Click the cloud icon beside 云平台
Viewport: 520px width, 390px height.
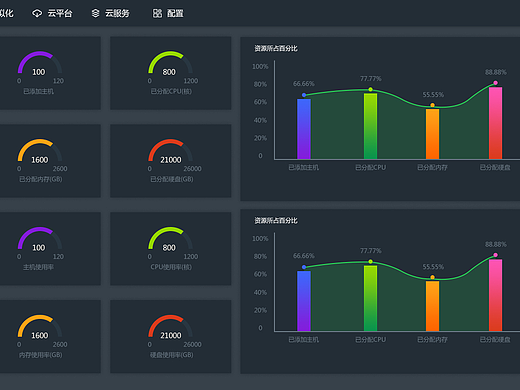[37, 13]
